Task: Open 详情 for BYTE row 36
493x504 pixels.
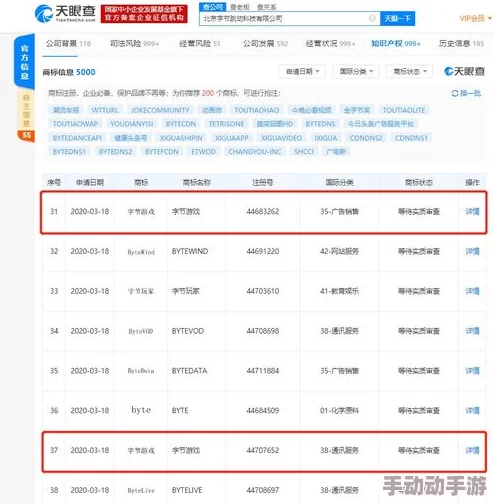Action: click(x=472, y=410)
